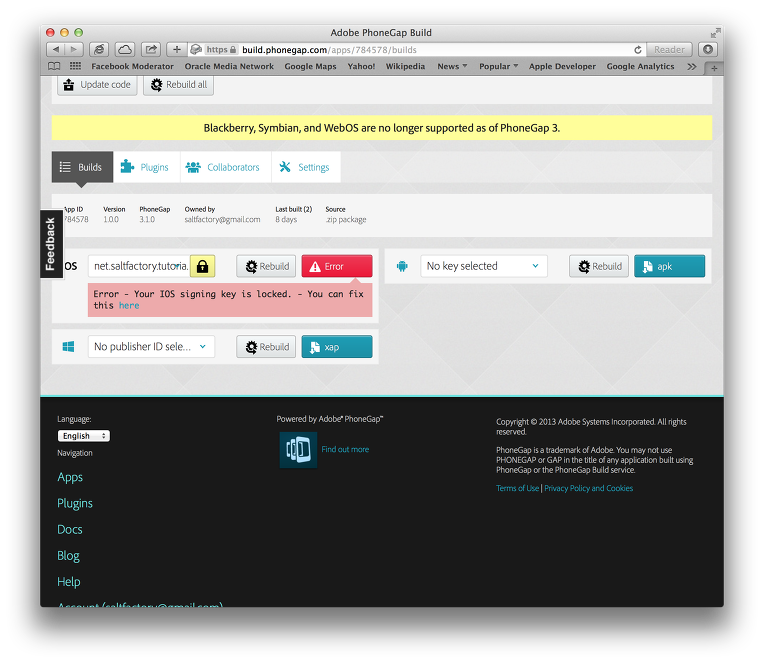Download the Windows xap file

point(337,347)
